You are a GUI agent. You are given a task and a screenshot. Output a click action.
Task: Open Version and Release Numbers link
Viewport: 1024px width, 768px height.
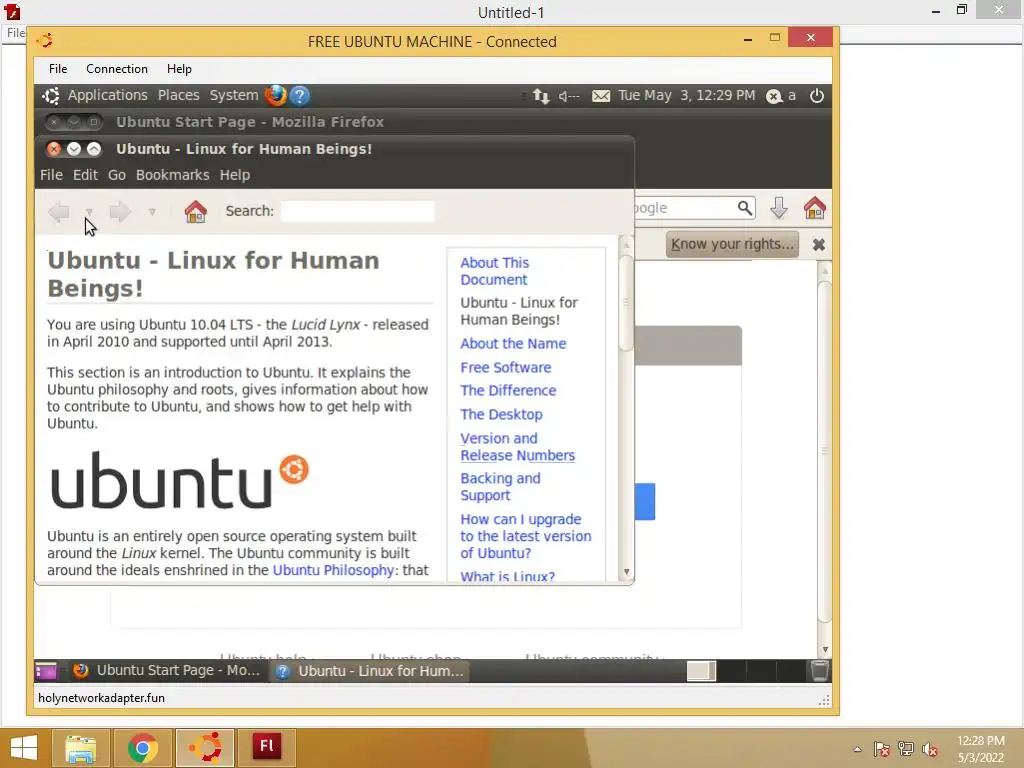click(517, 447)
